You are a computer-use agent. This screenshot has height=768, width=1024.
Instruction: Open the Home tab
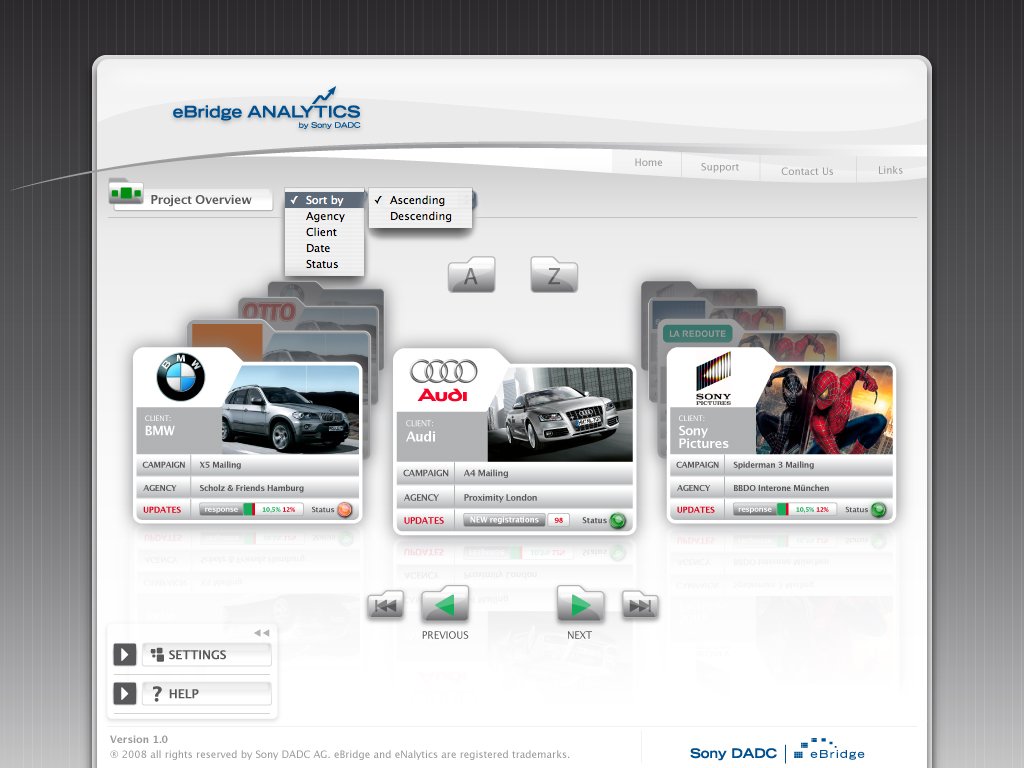648,163
